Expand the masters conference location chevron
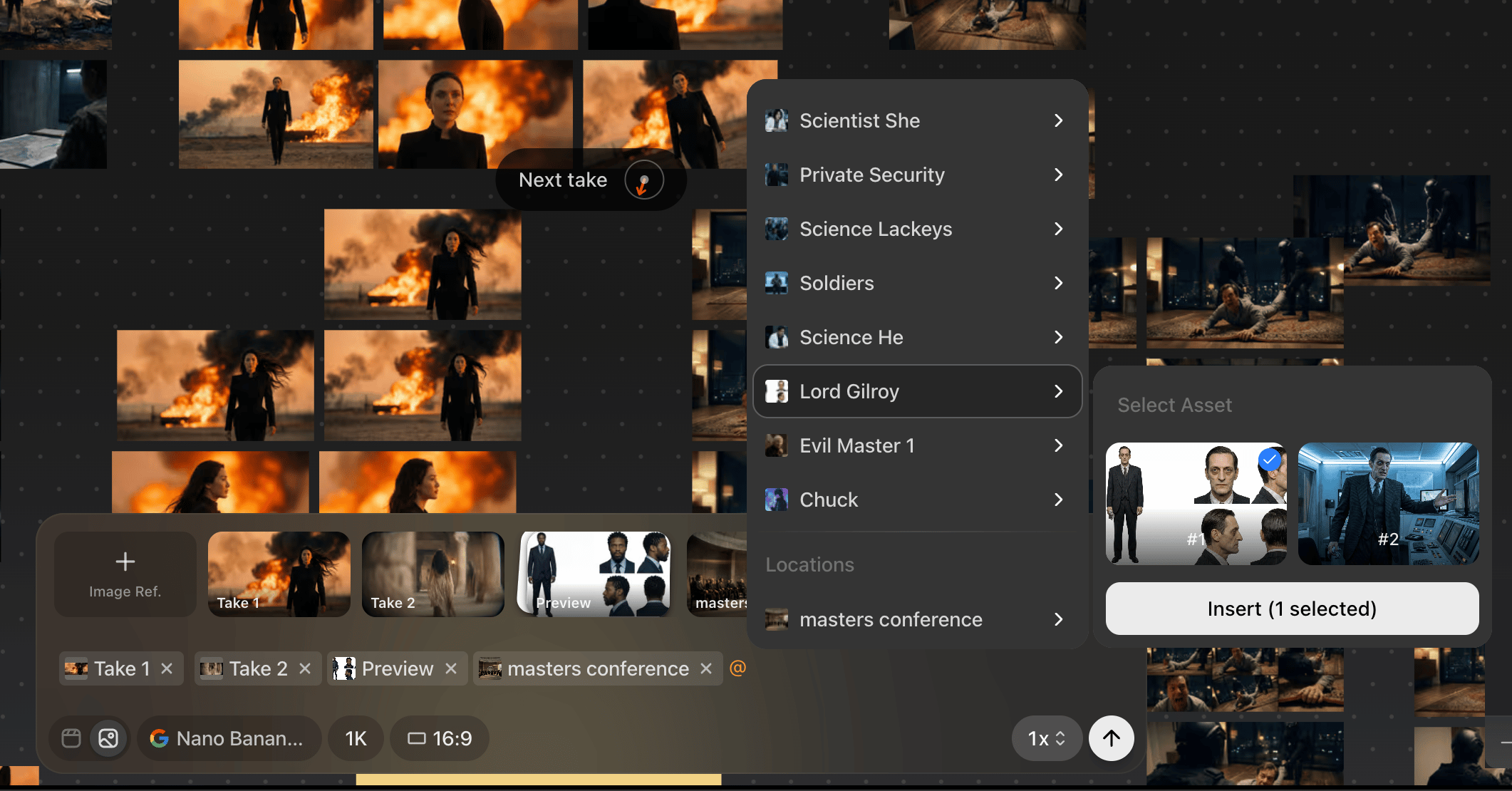1512x791 pixels. pyautogui.click(x=1059, y=620)
